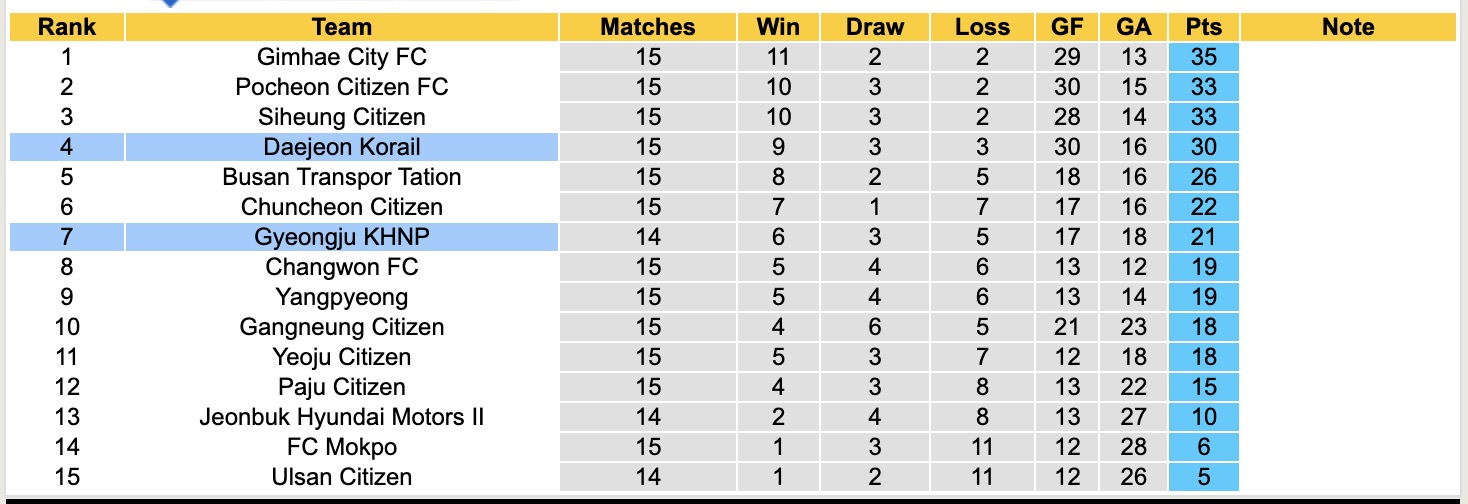Click the GA column header
This screenshot has width=1468, height=504.
pos(1134,27)
